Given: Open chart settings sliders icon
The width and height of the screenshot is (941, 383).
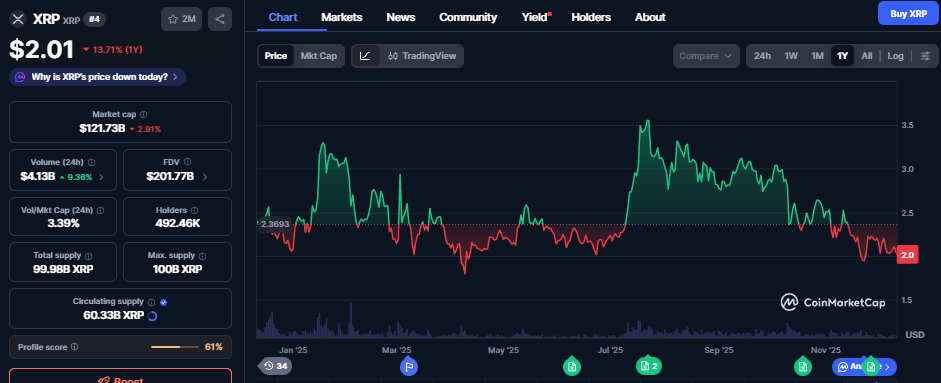Looking at the screenshot, I should (x=925, y=56).
